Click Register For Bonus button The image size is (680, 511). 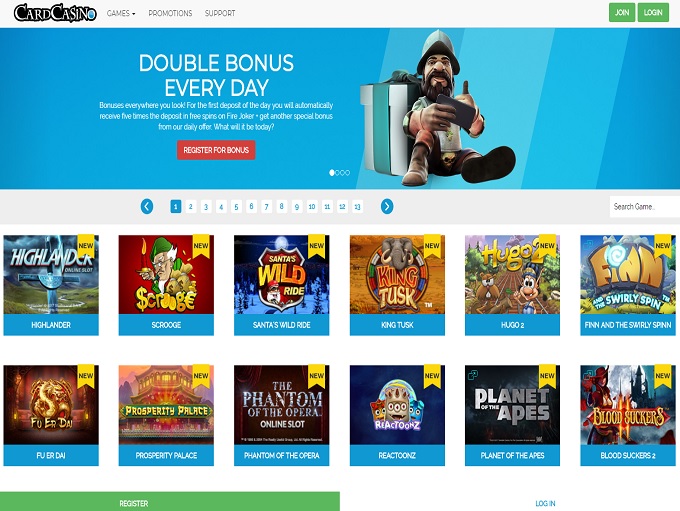click(x=216, y=150)
